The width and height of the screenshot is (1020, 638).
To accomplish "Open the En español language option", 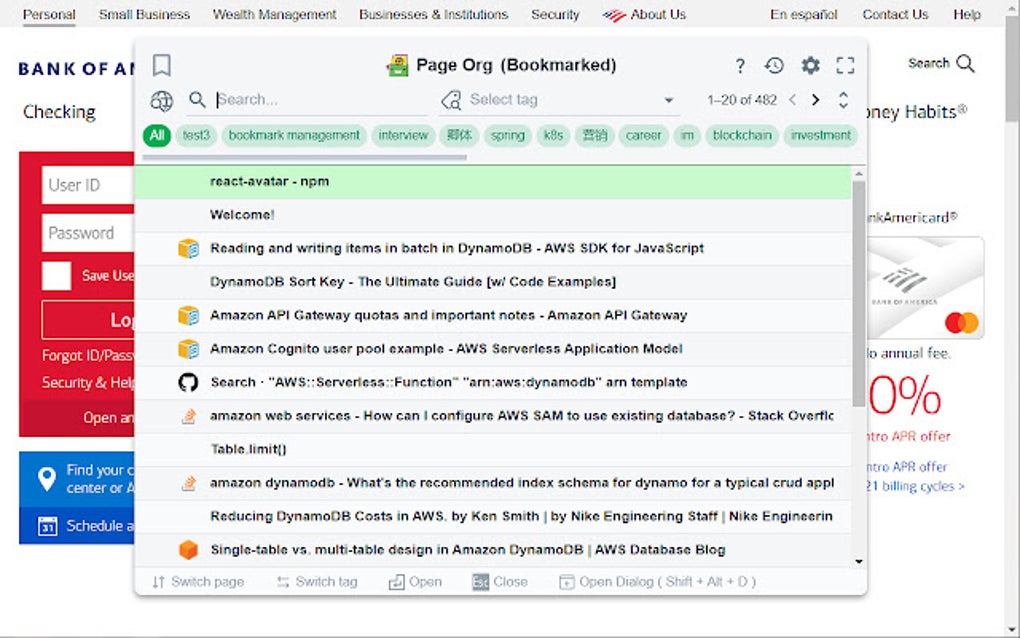I will coord(803,14).
